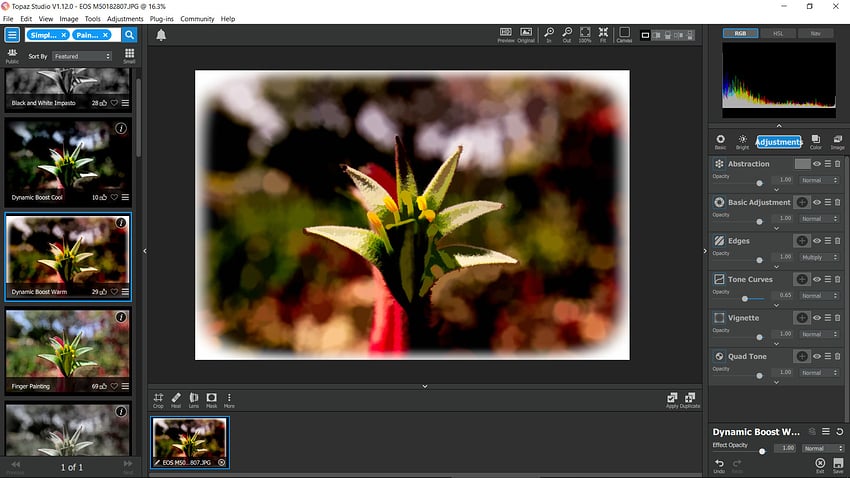Toggle visibility of the Edges adjustment

point(817,241)
